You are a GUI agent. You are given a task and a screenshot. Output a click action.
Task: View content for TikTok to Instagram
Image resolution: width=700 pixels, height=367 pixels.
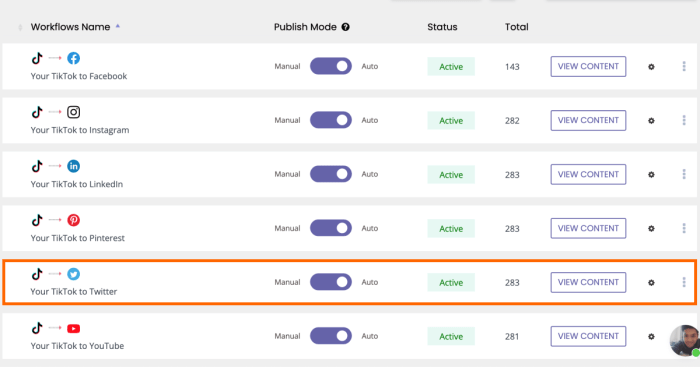point(588,121)
